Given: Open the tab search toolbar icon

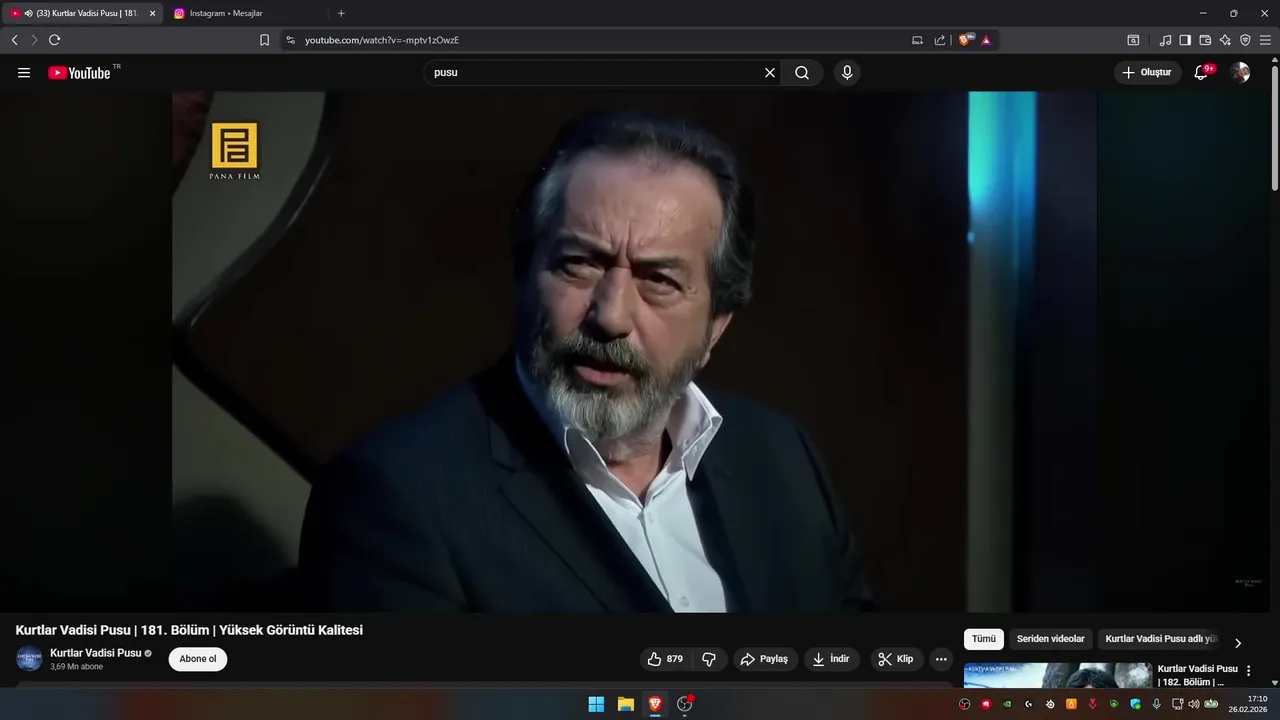Looking at the screenshot, I should (1133, 40).
